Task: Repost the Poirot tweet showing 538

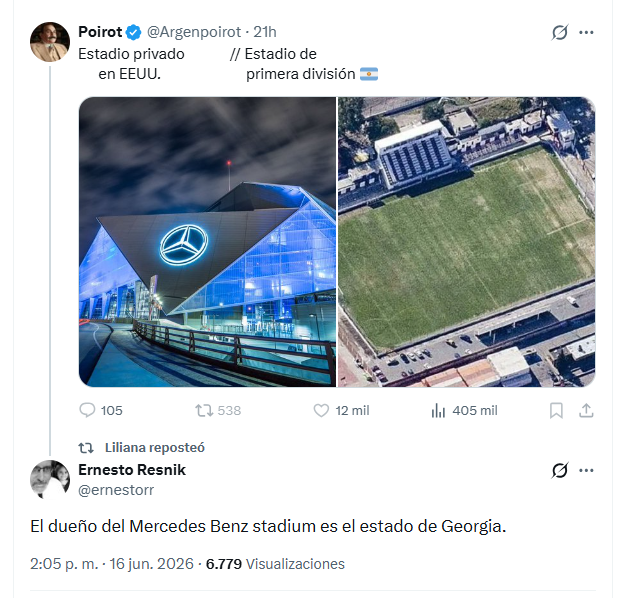Action: point(204,410)
